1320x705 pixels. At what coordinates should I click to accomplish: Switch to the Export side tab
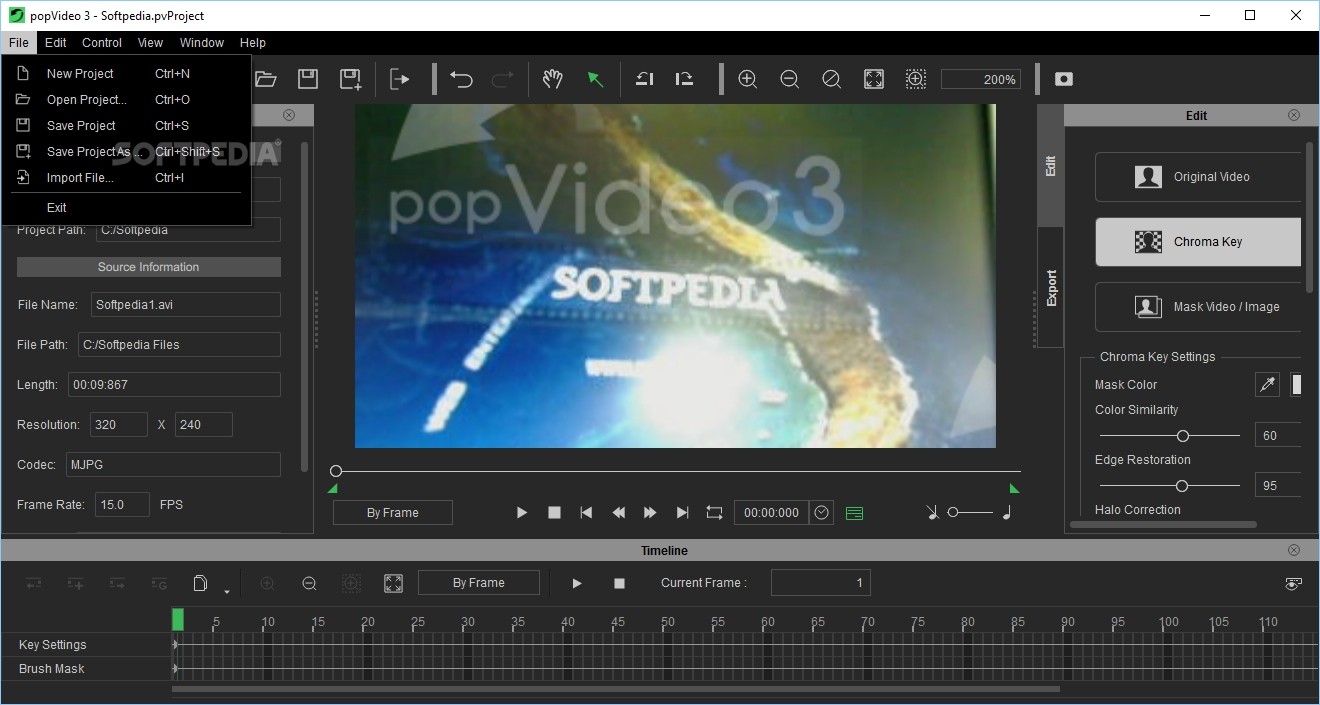pyautogui.click(x=1051, y=287)
